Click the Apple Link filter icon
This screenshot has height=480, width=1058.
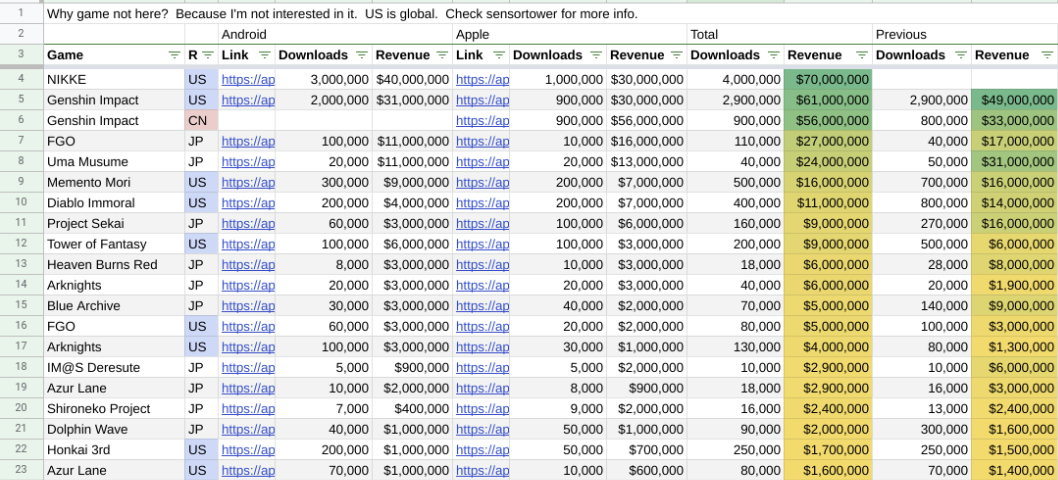[498, 55]
